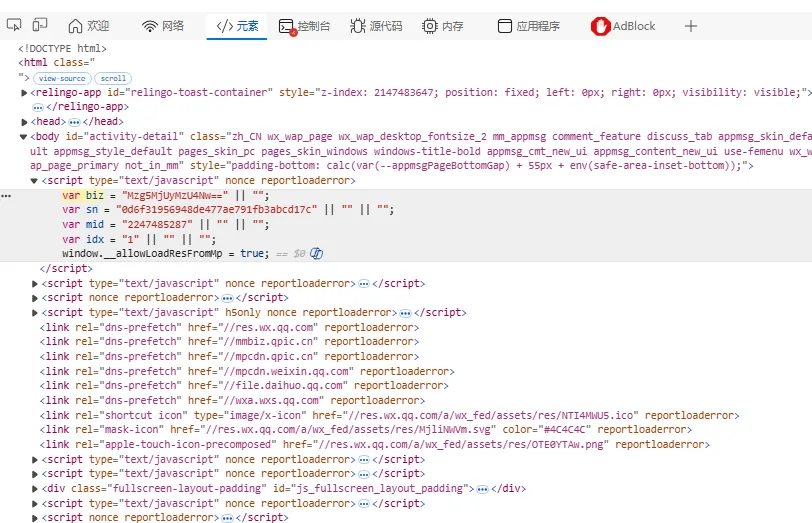Viewport: 812px width, 523px height.
Task: Select the link with href //mpcdn.qpic.cn
Action: coord(229,356)
